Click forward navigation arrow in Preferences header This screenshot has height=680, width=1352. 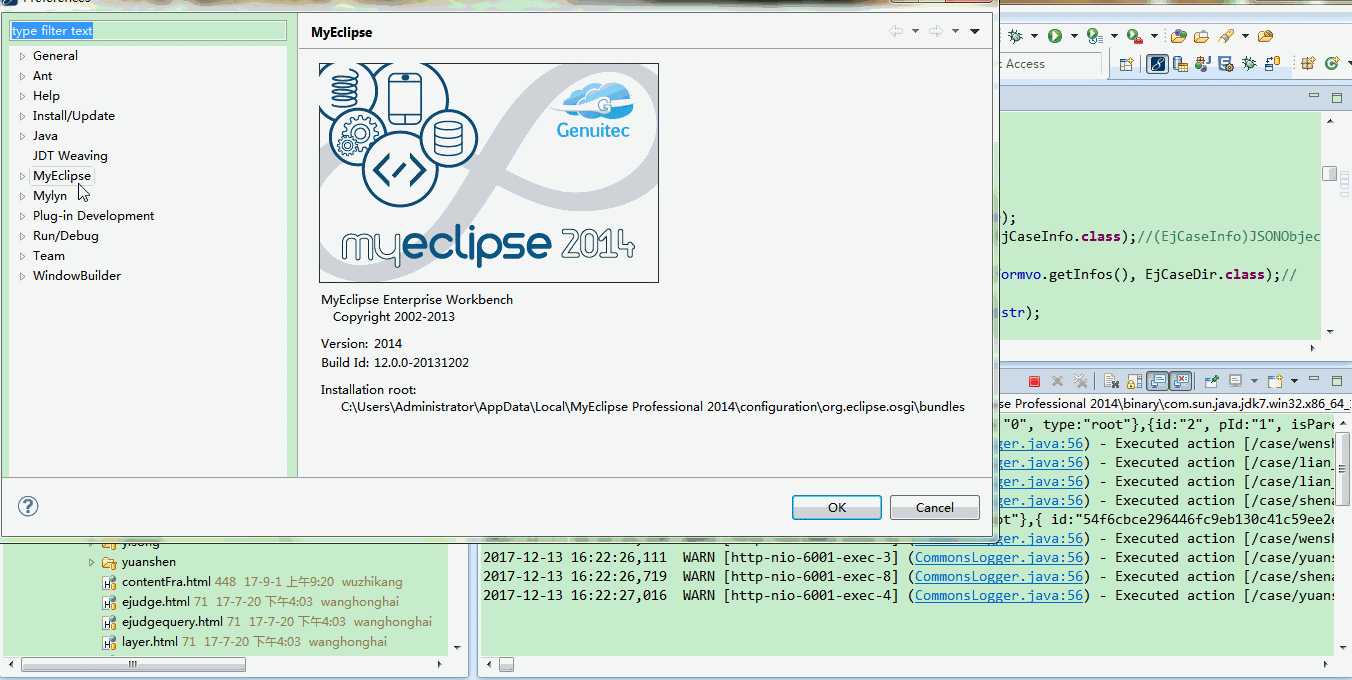(x=936, y=32)
